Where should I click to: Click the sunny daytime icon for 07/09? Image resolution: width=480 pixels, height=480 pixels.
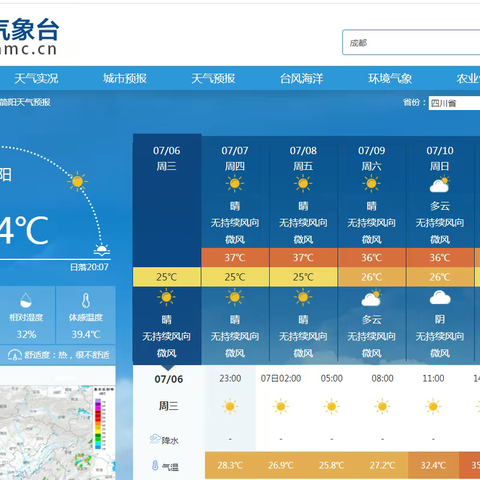pyautogui.click(x=371, y=184)
